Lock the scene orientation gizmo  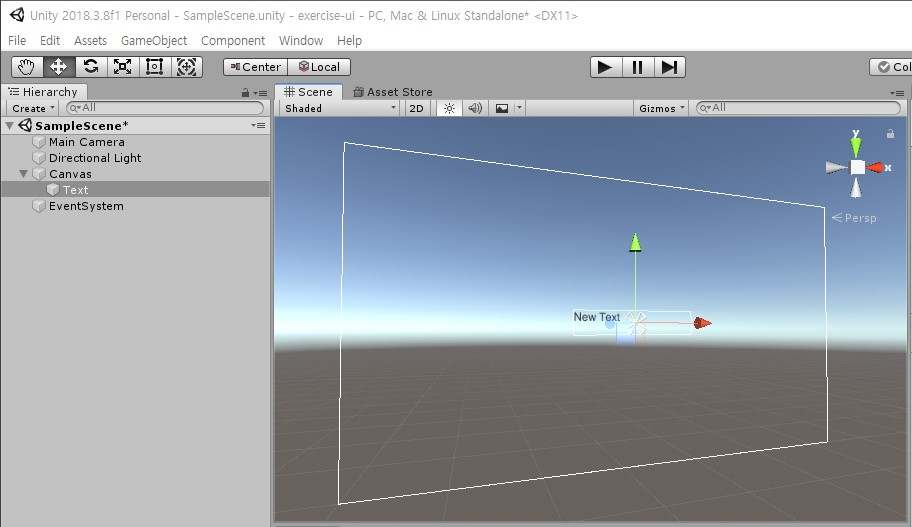coord(890,134)
